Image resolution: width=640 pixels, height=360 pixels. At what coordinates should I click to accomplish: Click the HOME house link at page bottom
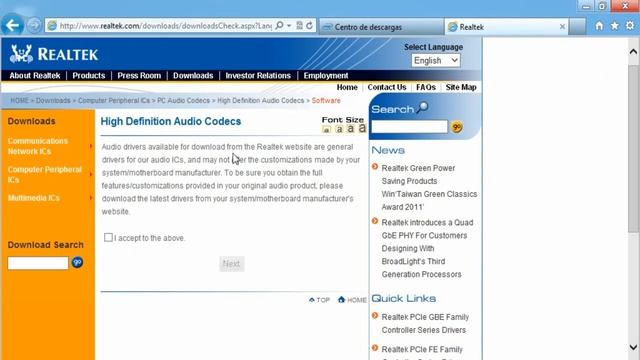352,300
